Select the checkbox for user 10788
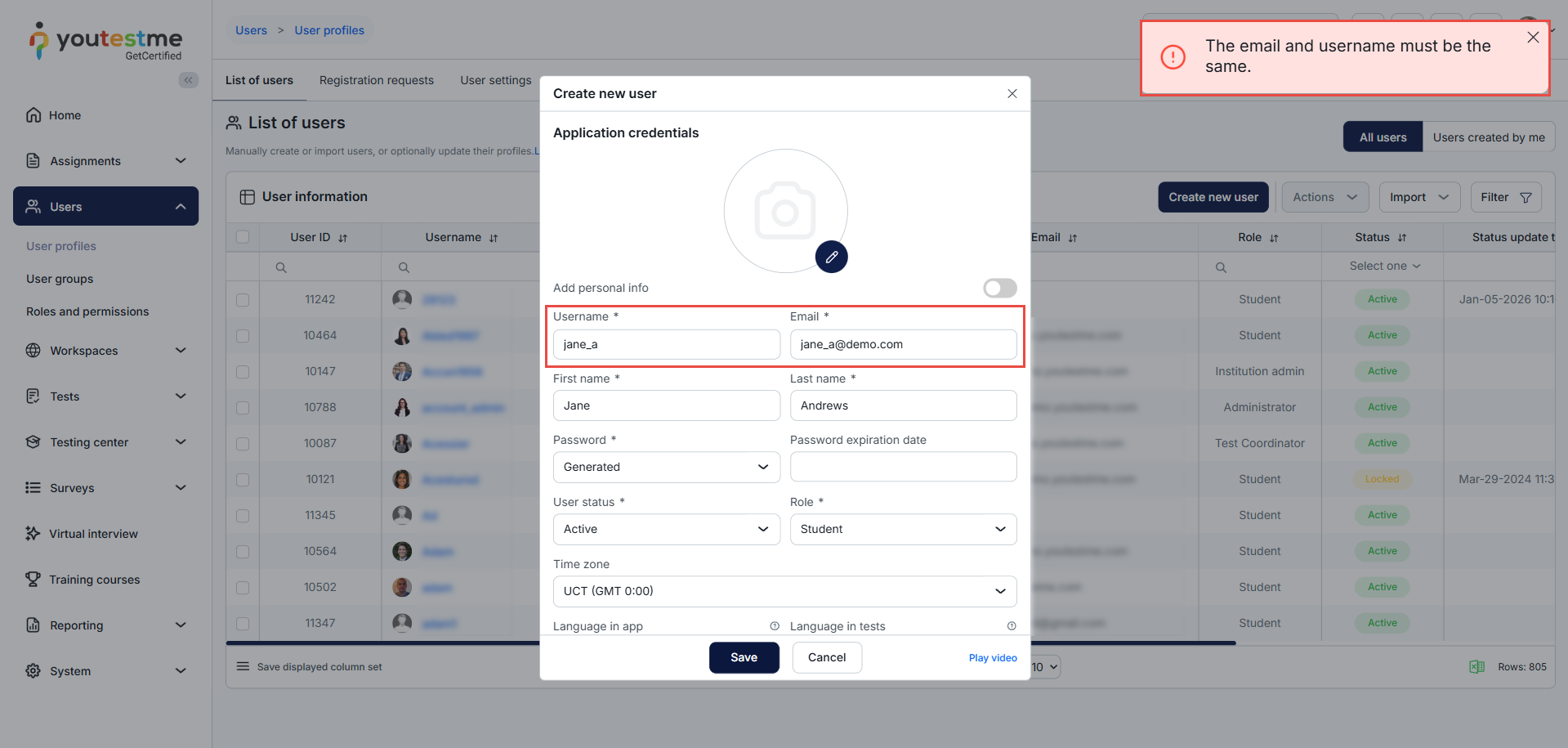1568x748 pixels. tap(243, 408)
